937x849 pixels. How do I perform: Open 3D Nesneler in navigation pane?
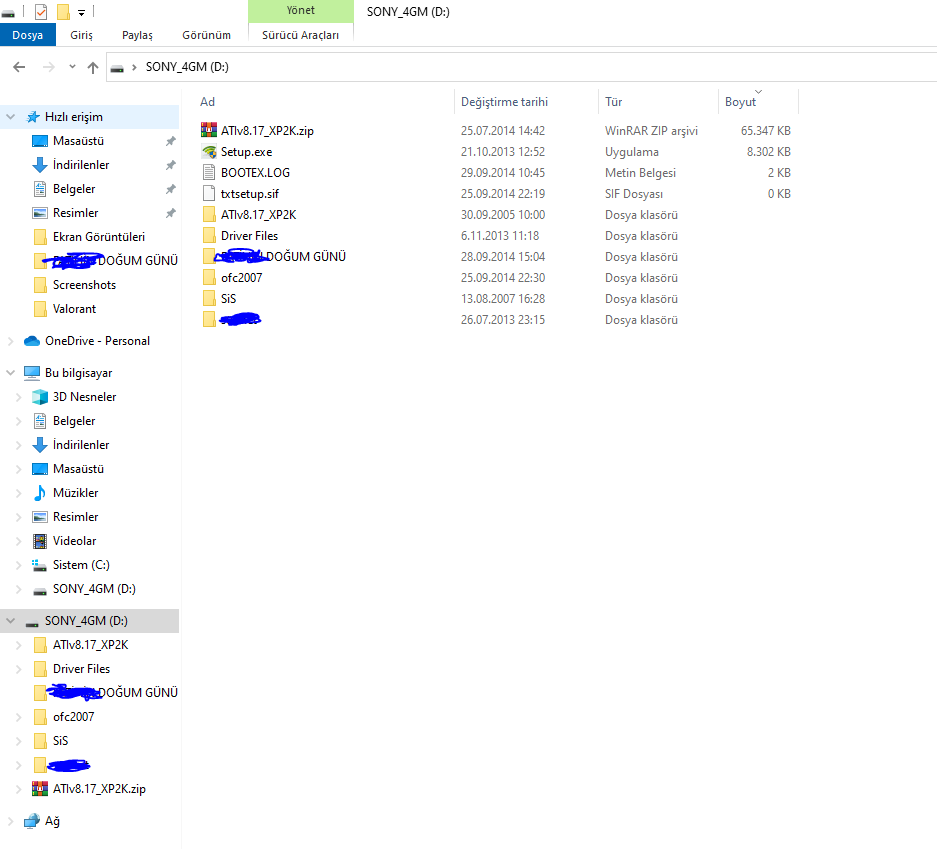coord(84,397)
